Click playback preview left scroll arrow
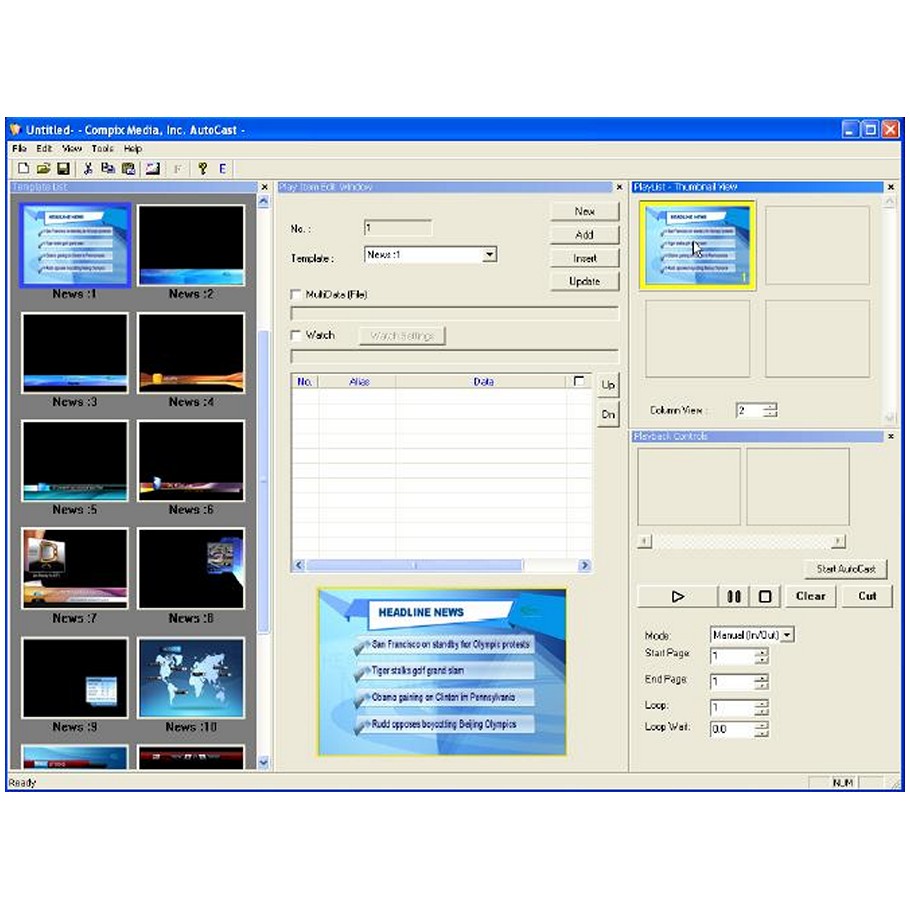This screenshot has height=910, width=910. click(644, 541)
